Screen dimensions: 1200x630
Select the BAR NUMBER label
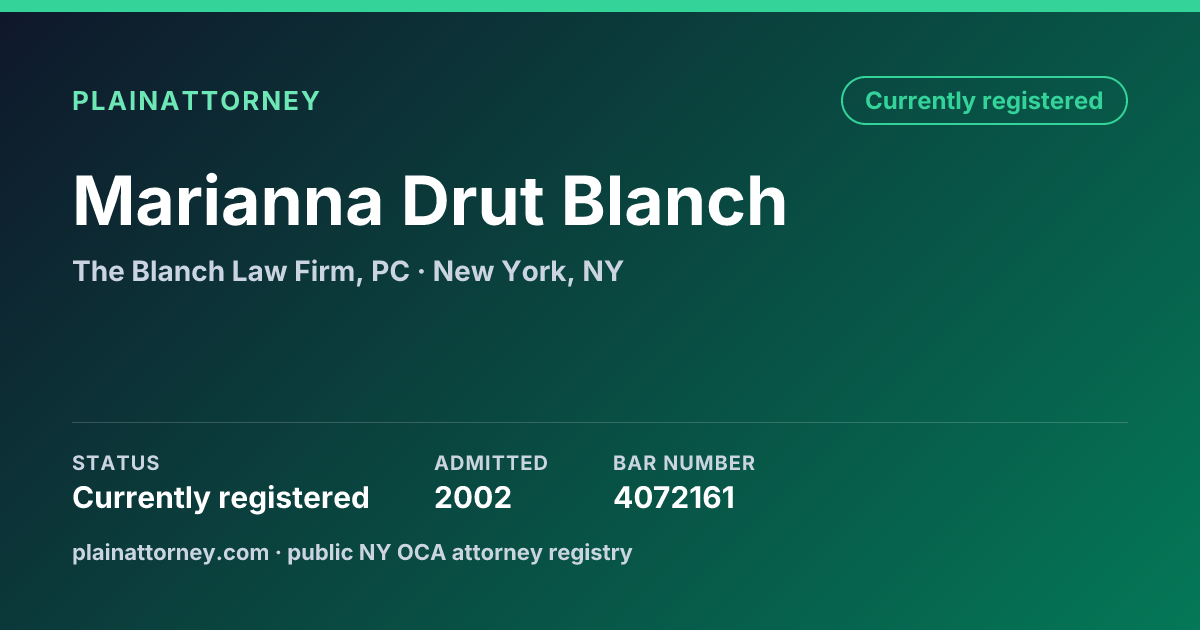684,463
